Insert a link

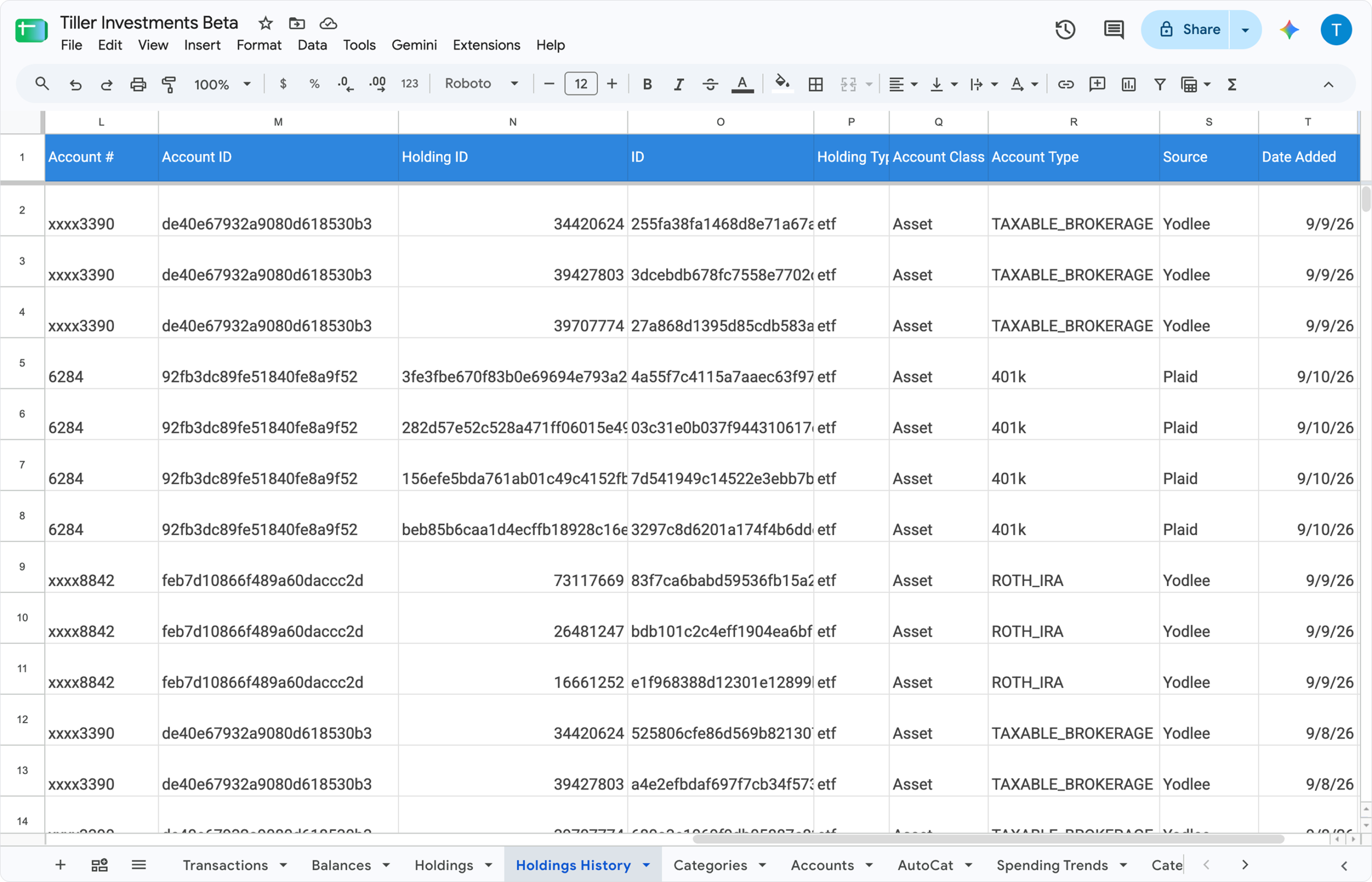tap(1065, 85)
